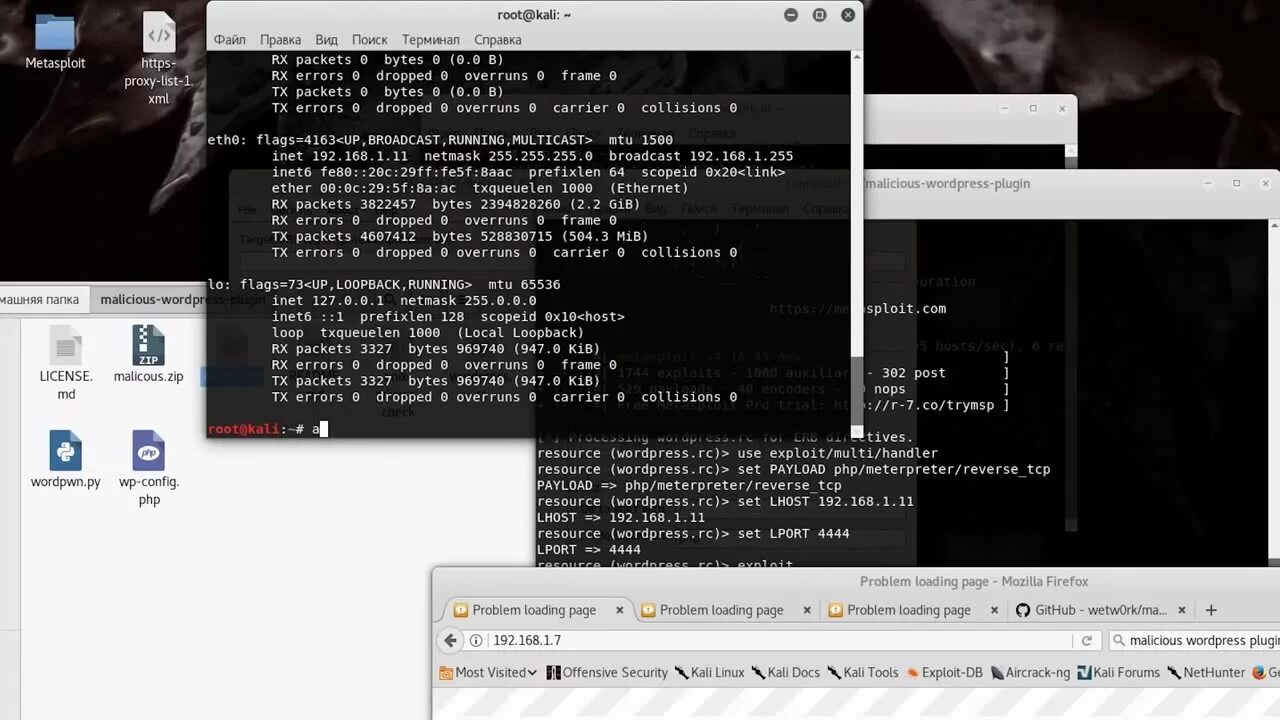Open Most Visited bookmarks dropdown

click(489, 672)
